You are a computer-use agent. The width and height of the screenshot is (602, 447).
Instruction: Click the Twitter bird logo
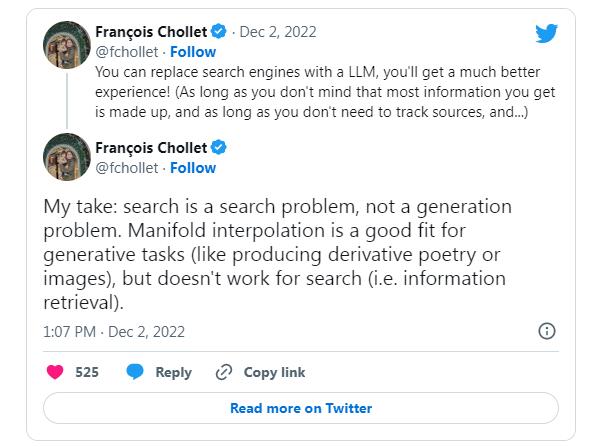pos(546,34)
